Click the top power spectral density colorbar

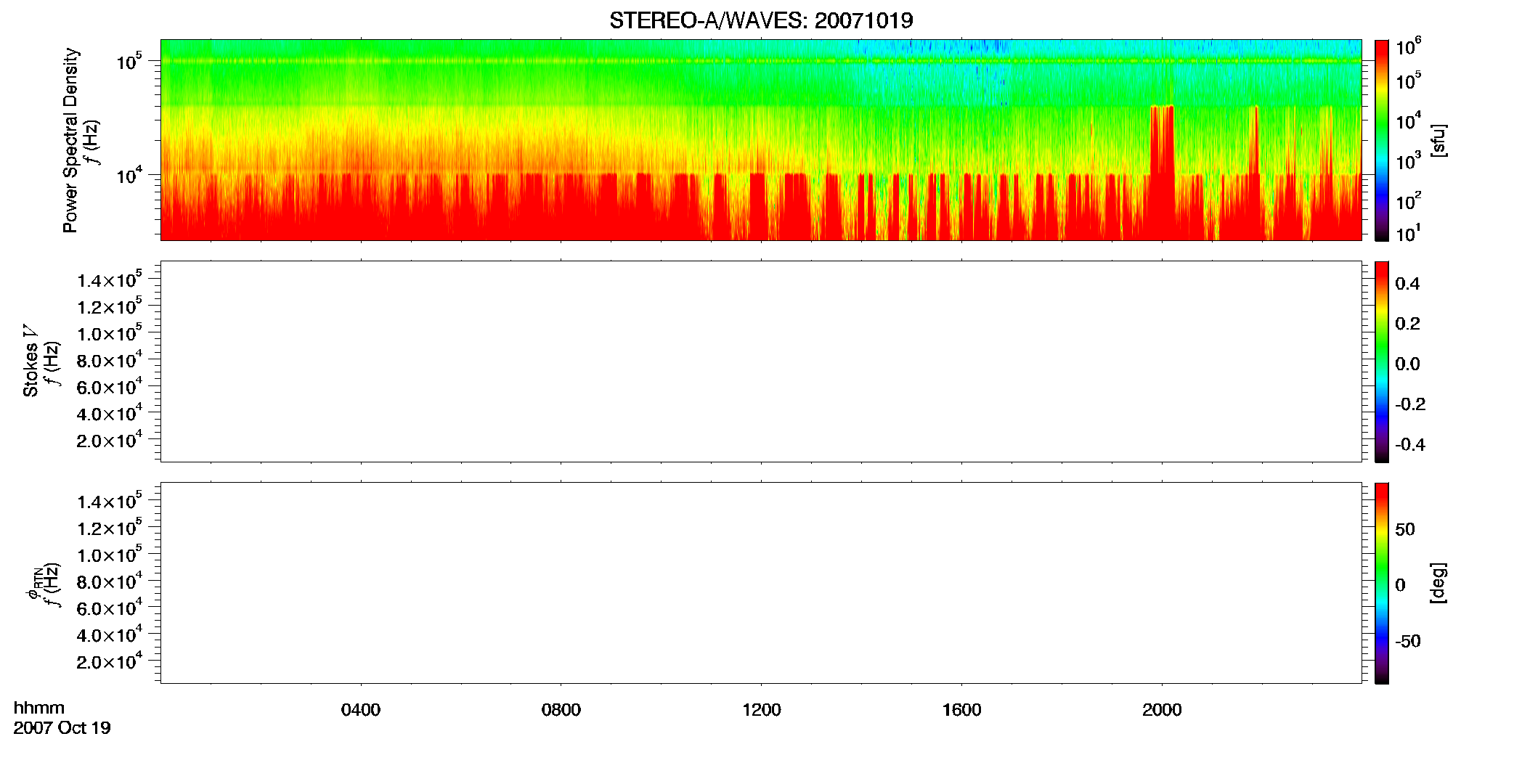click(1382, 140)
